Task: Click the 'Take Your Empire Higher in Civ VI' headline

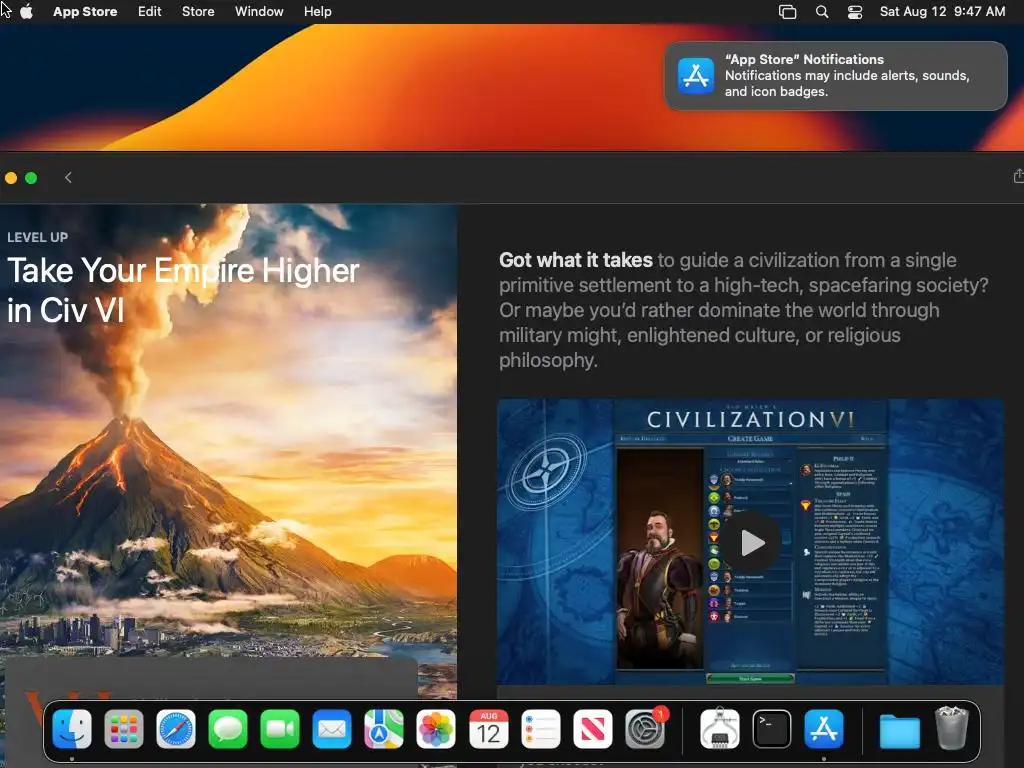Action: tap(183, 290)
